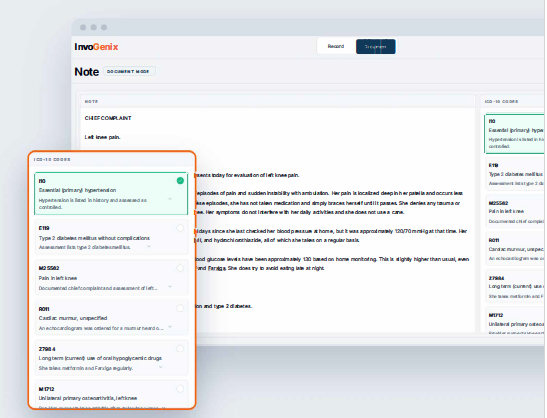Screen dimensions: 547x418
Task: Click the NOTE panel header label
Action: pos(91,102)
